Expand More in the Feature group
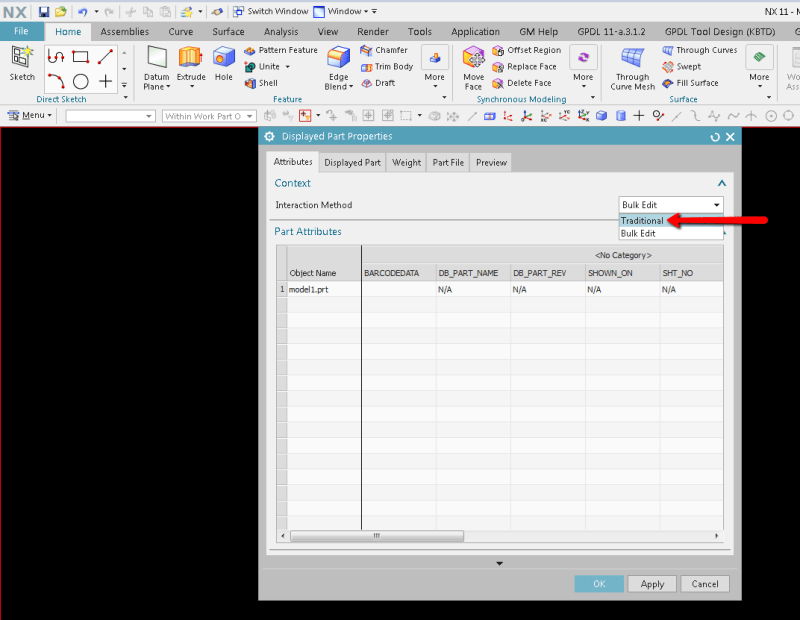The height and width of the screenshot is (620, 800). [x=435, y=65]
